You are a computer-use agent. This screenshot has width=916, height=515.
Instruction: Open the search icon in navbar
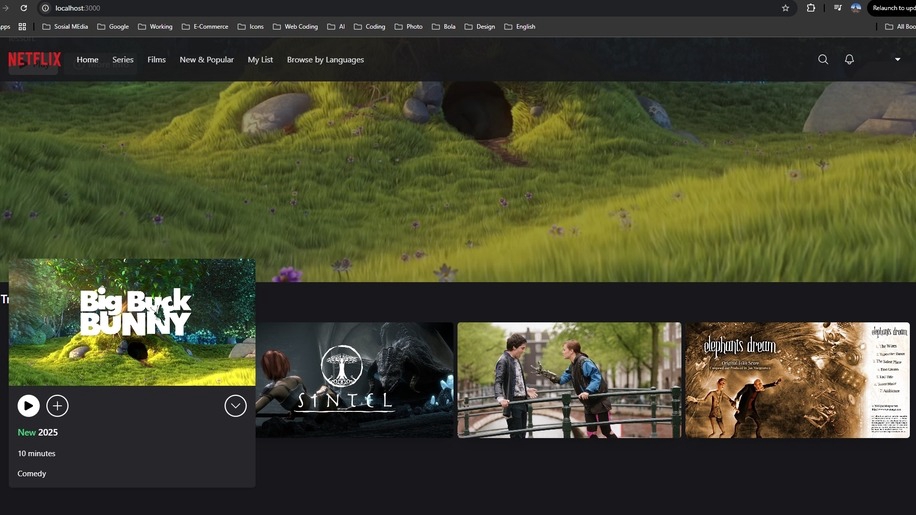[823, 60]
